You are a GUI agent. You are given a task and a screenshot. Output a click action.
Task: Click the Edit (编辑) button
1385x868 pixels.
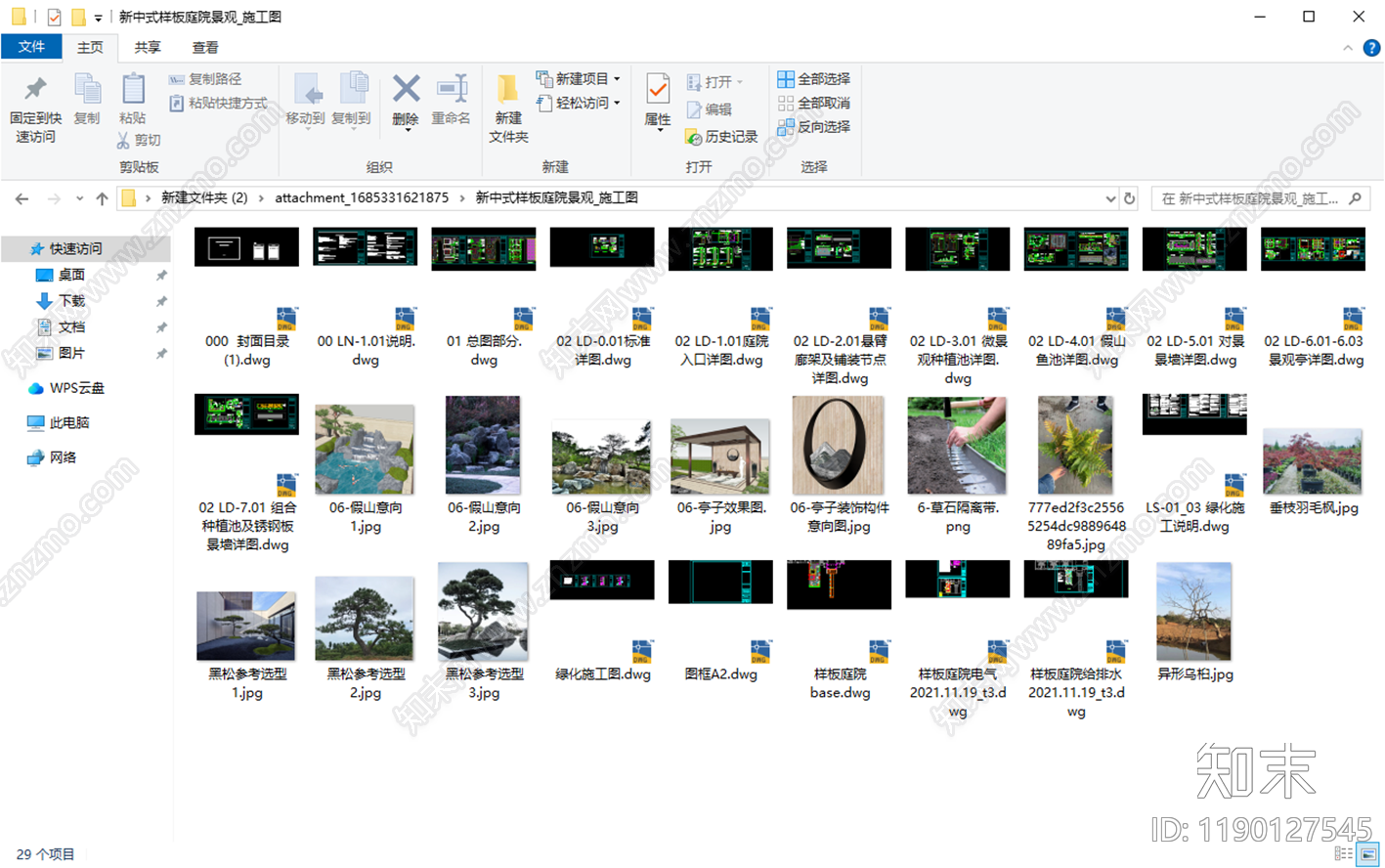710,109
